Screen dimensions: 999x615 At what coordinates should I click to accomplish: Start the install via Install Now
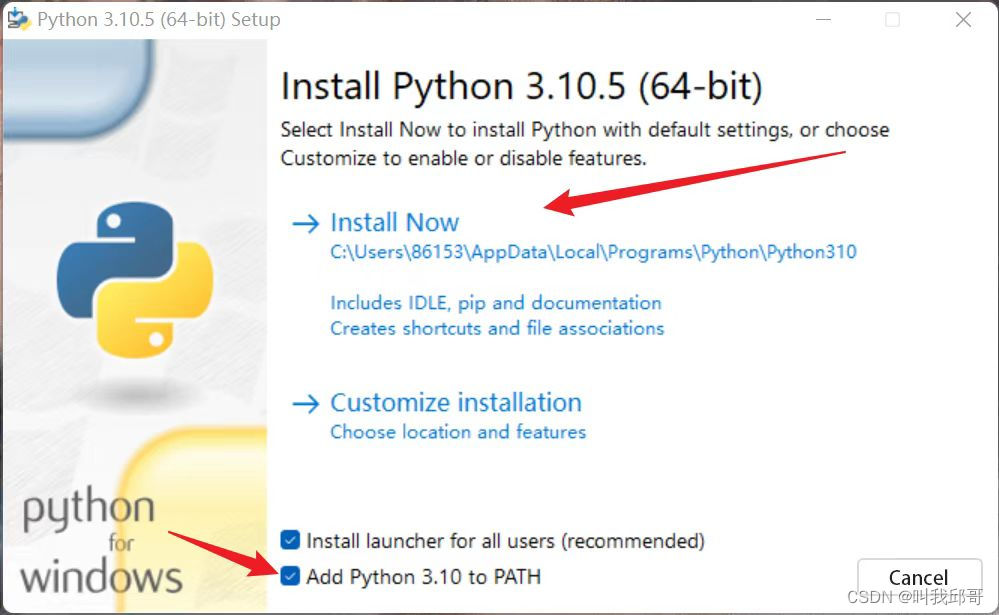[x=394, y=223]
